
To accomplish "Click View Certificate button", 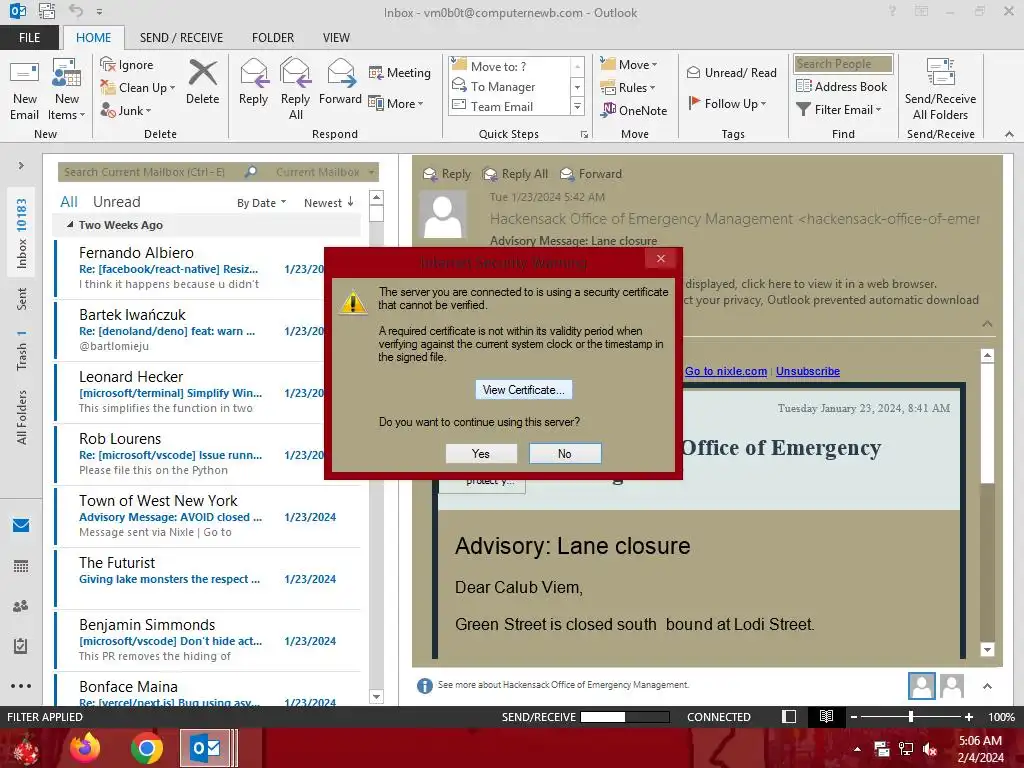I will click(524, 390).
